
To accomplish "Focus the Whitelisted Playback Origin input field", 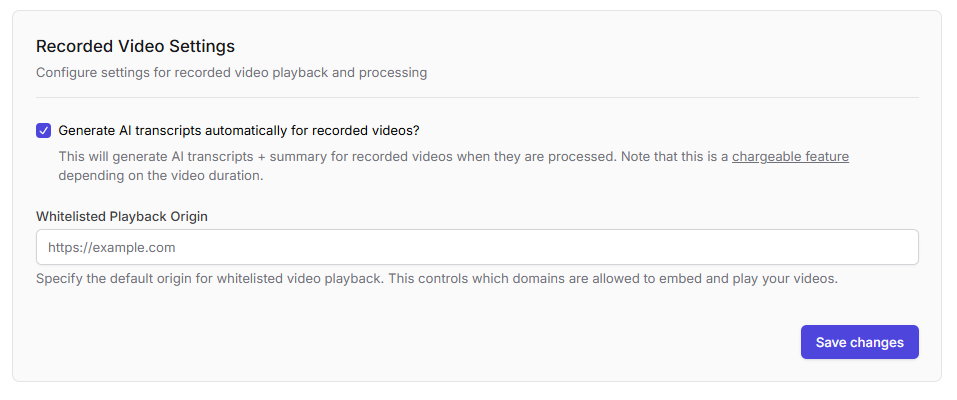I will (476, 247).
